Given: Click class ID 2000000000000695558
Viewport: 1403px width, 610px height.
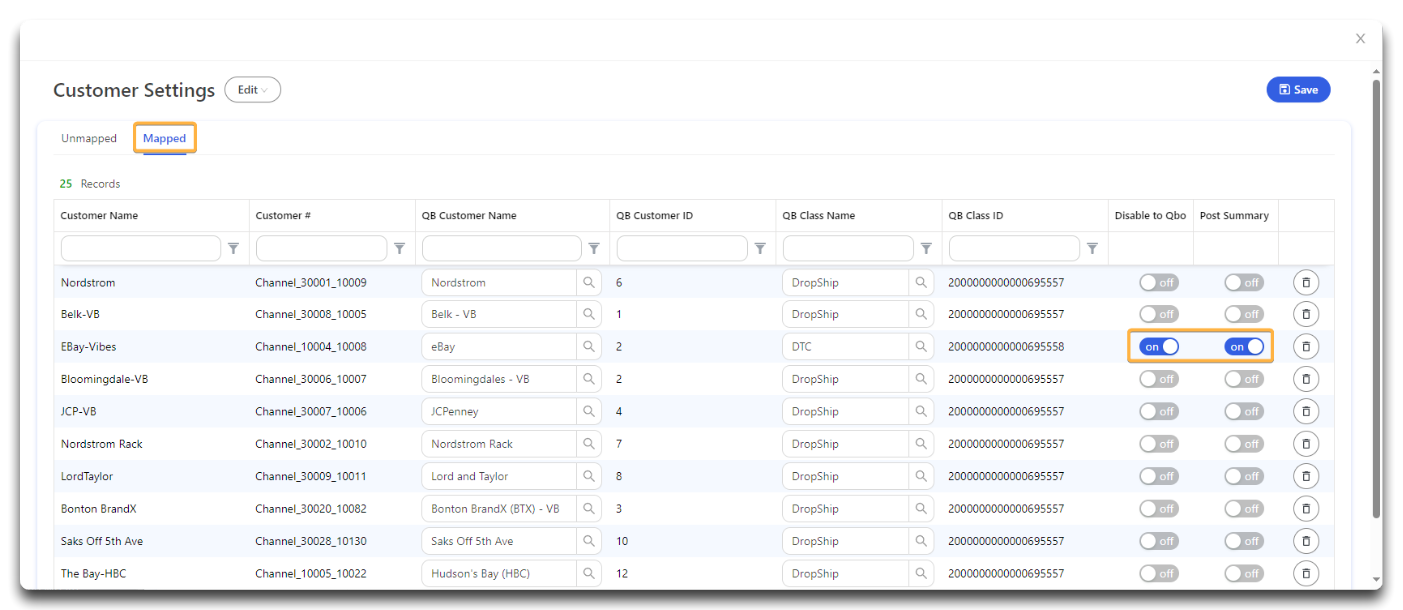Looking at the screenshot, I should pyautogui.click(x=1006, y=347).
